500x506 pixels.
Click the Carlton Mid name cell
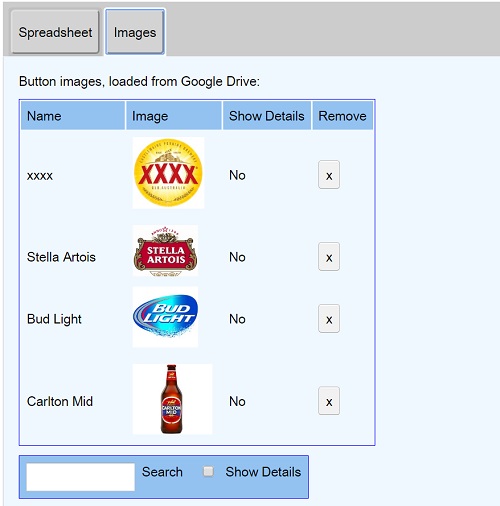(x=60, y=401)
